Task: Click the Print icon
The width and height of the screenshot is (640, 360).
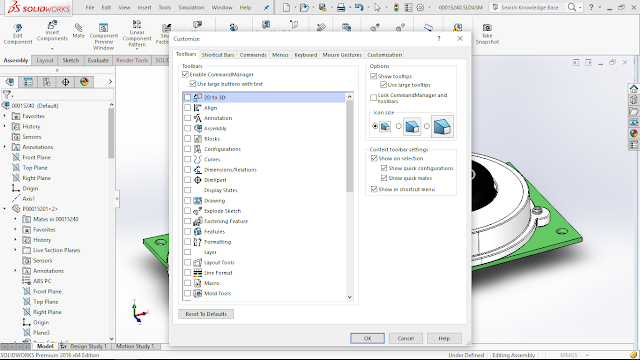Action: pos(341,7)
